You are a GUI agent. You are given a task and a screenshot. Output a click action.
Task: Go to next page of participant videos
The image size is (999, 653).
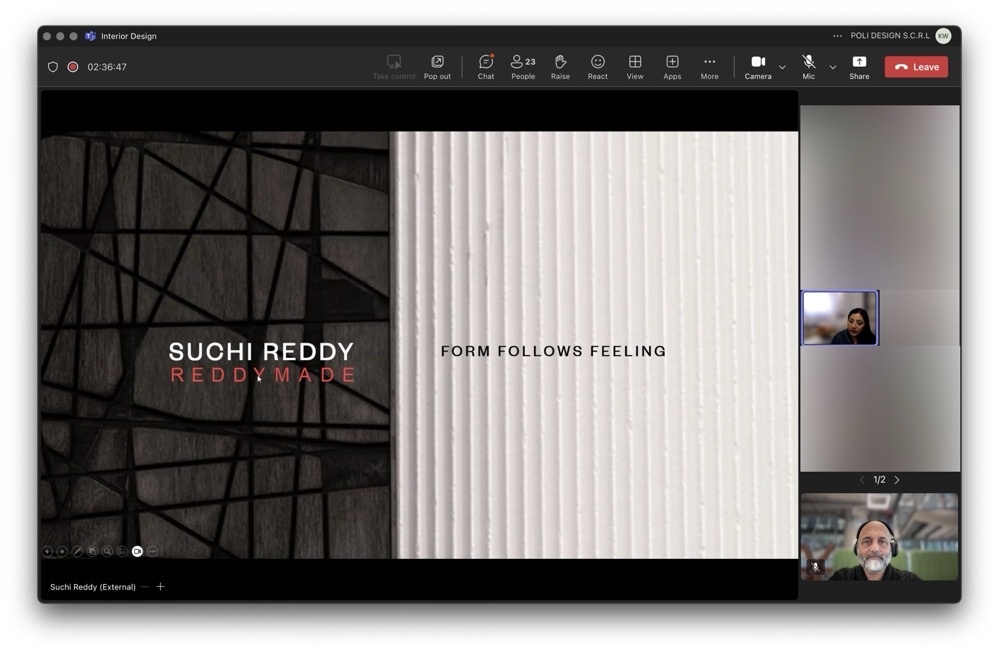(x=897, y=480)
